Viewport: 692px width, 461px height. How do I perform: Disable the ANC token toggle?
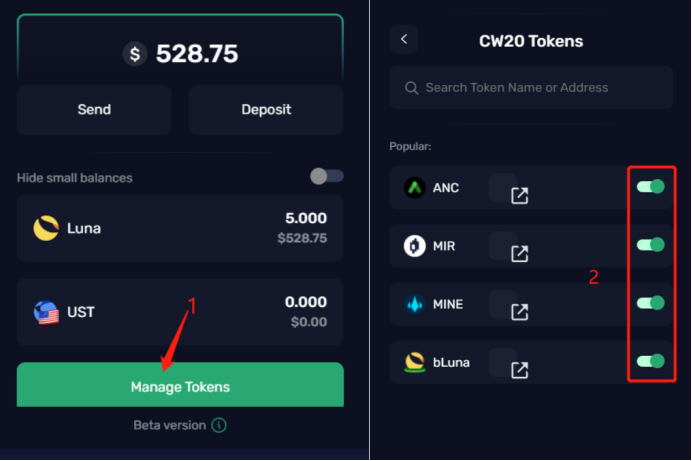[651, 187]
